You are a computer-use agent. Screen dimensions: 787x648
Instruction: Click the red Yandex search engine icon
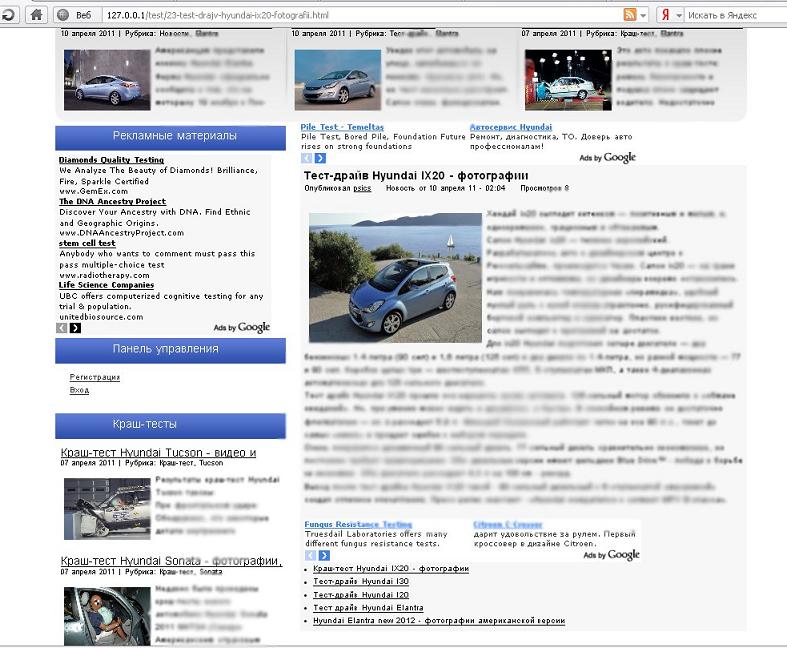(665, 15)
